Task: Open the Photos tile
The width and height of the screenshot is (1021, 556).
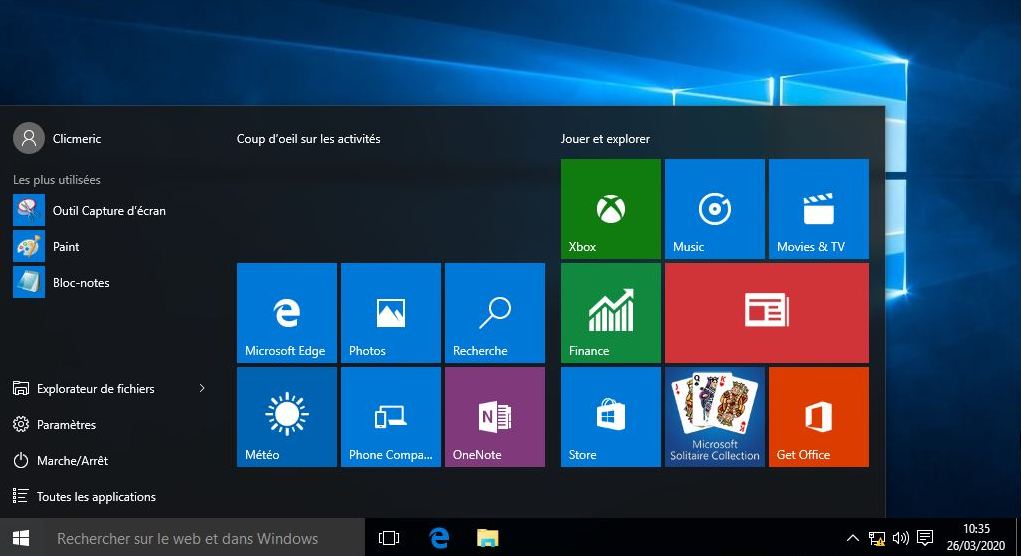Action: 391,313
